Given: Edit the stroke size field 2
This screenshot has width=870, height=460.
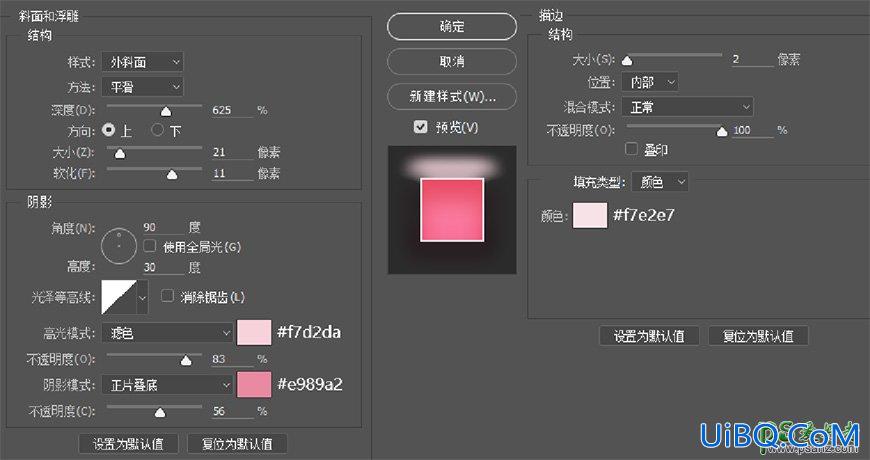Looking at the screenshot, I should pyautogui.click(x=752, y=59).
